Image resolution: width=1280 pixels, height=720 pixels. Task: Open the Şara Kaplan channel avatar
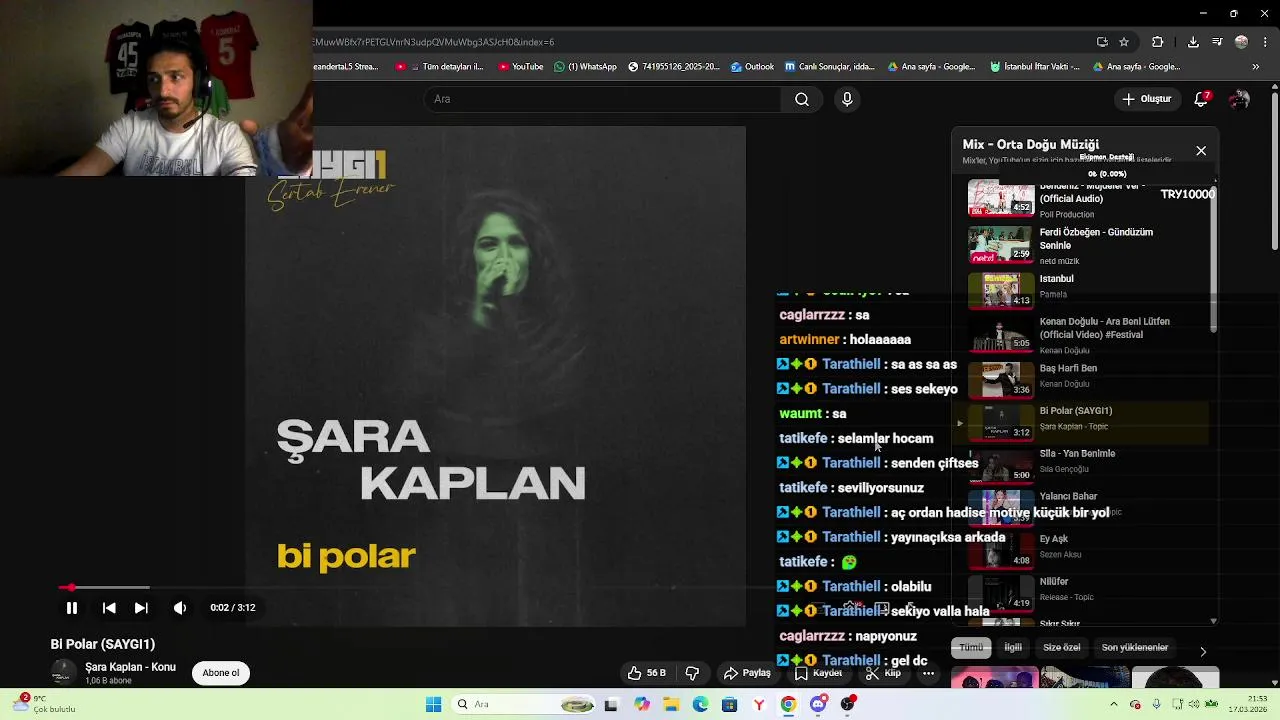coord(63,673)
